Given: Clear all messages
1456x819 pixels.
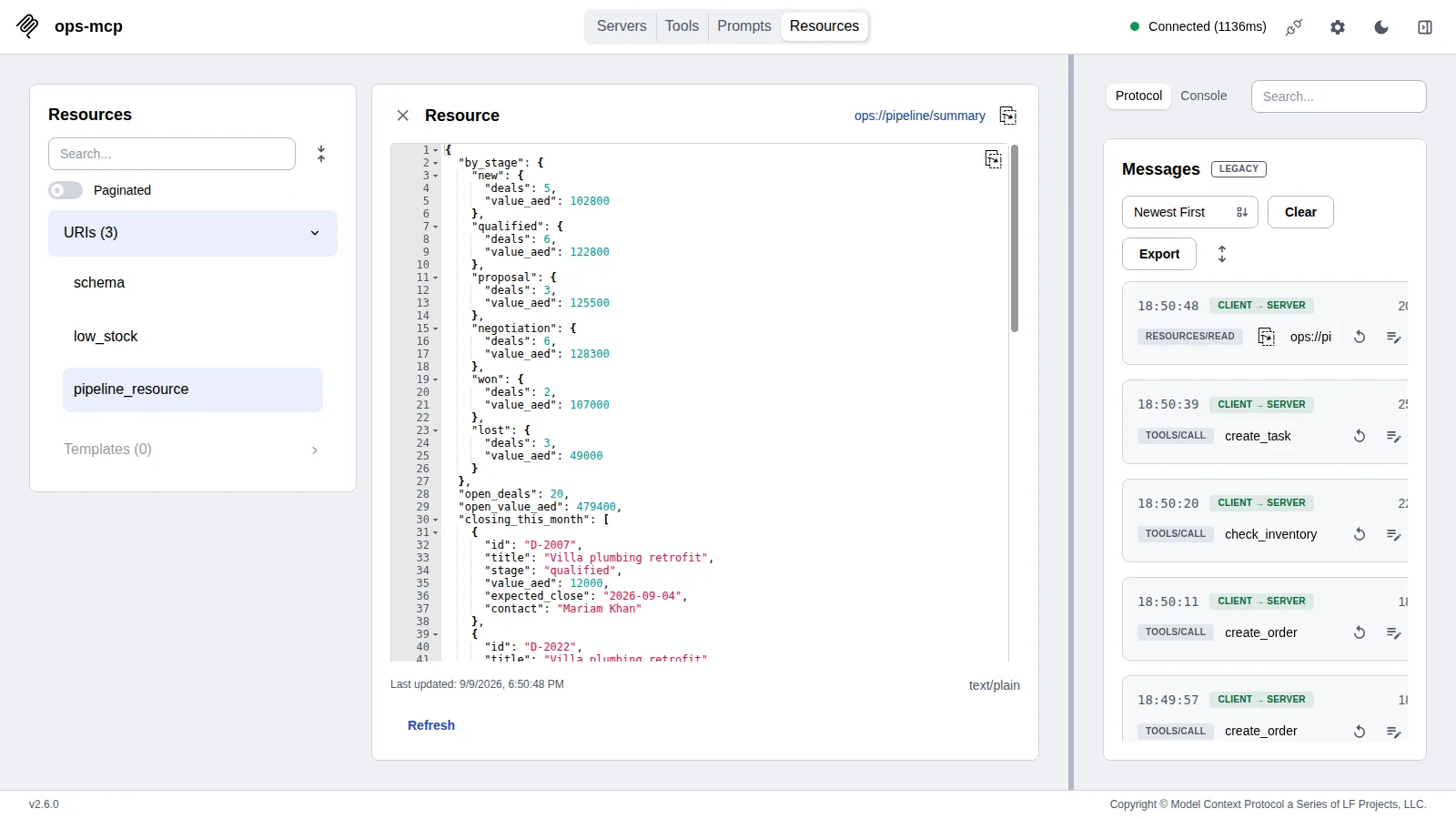Looking at the screenshot, I should (1300, 212).
